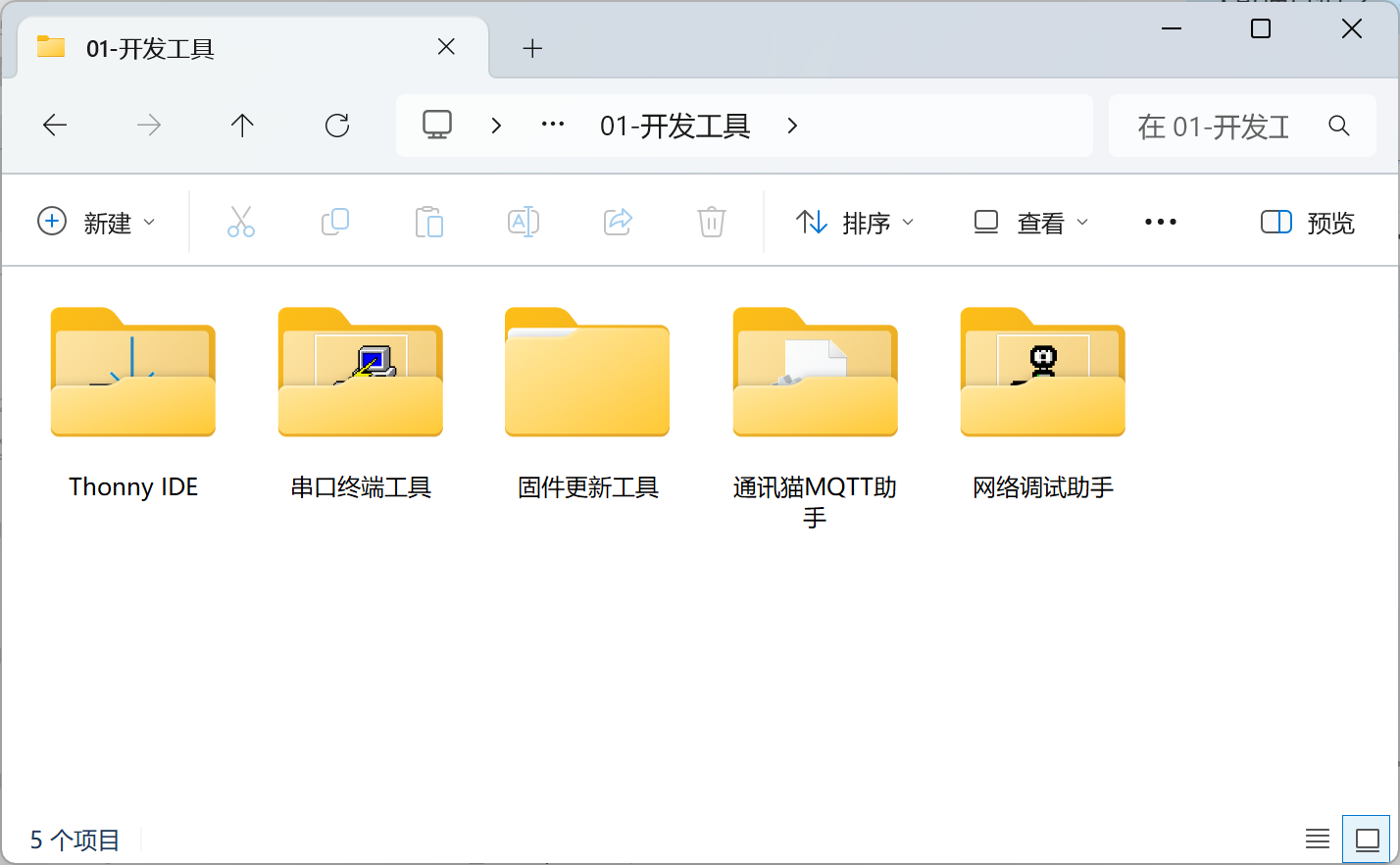1400x865 pixels.
Task: Click the This PC monitor icon in address bar
Action: 437,125
